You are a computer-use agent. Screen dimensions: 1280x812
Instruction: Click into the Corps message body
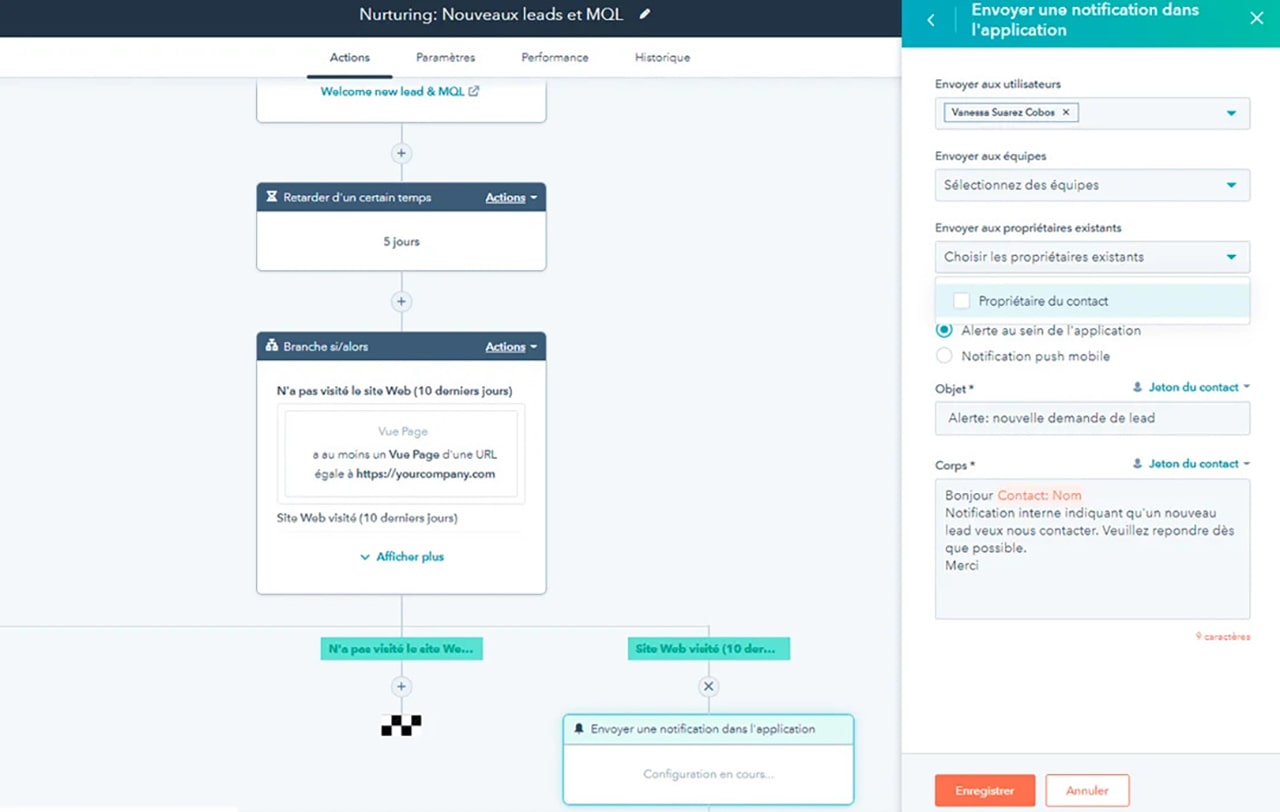1092,549
